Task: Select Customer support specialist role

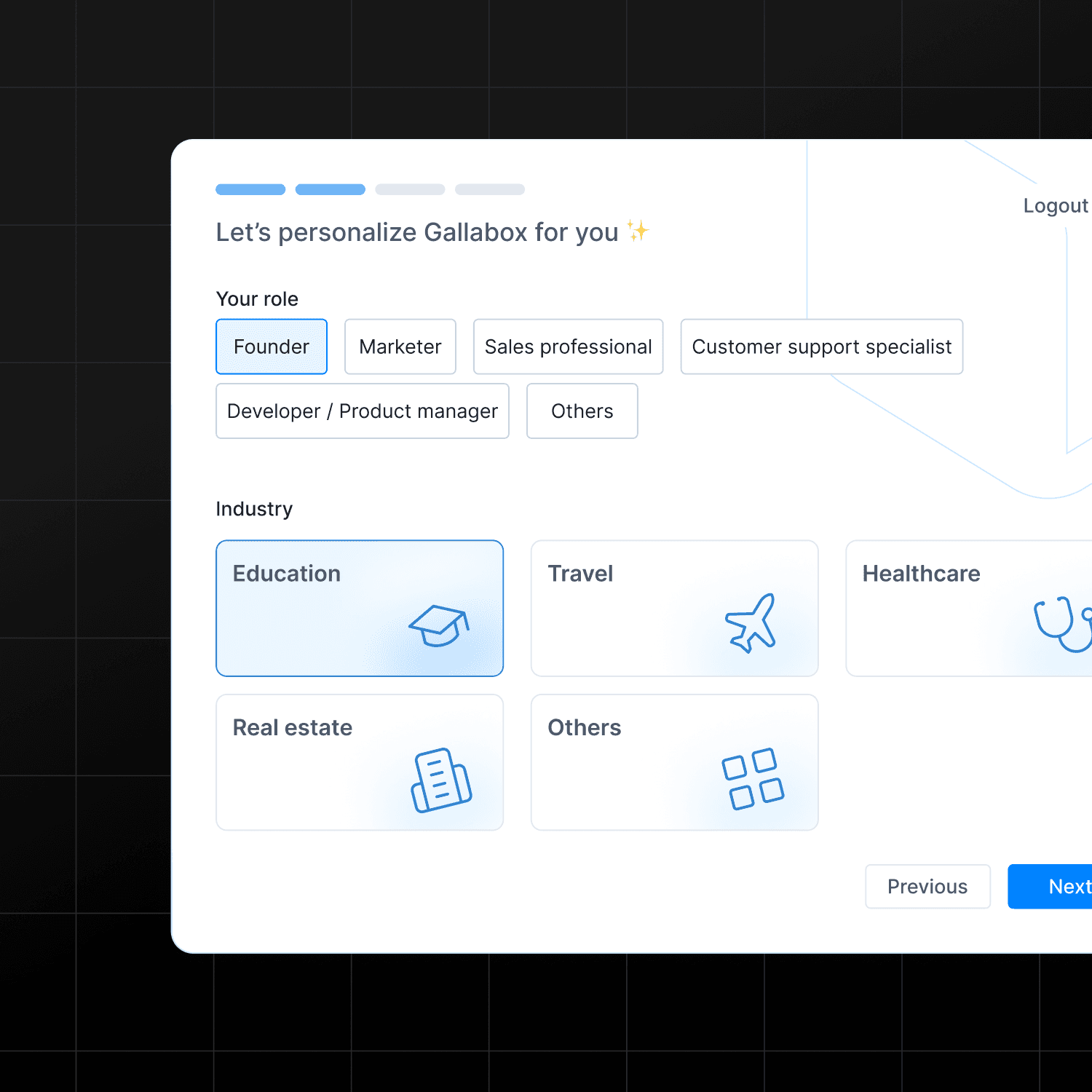Action: pyautogui.click(x=822, y=347)
